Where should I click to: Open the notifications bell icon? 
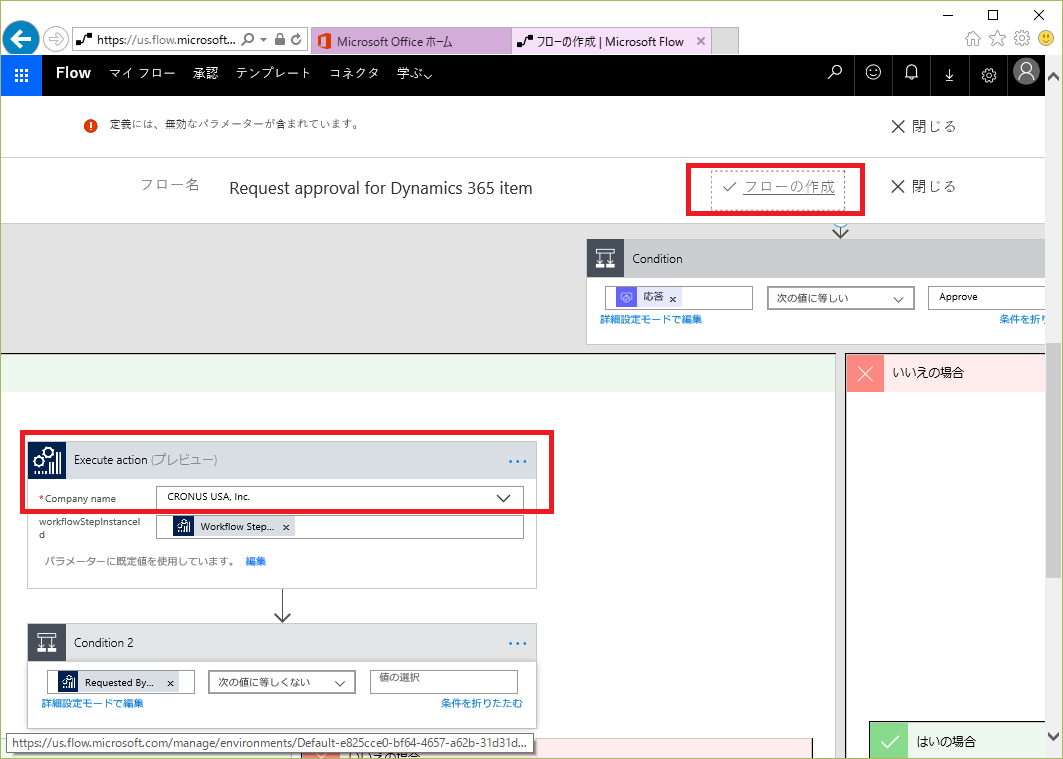point(912,73)
